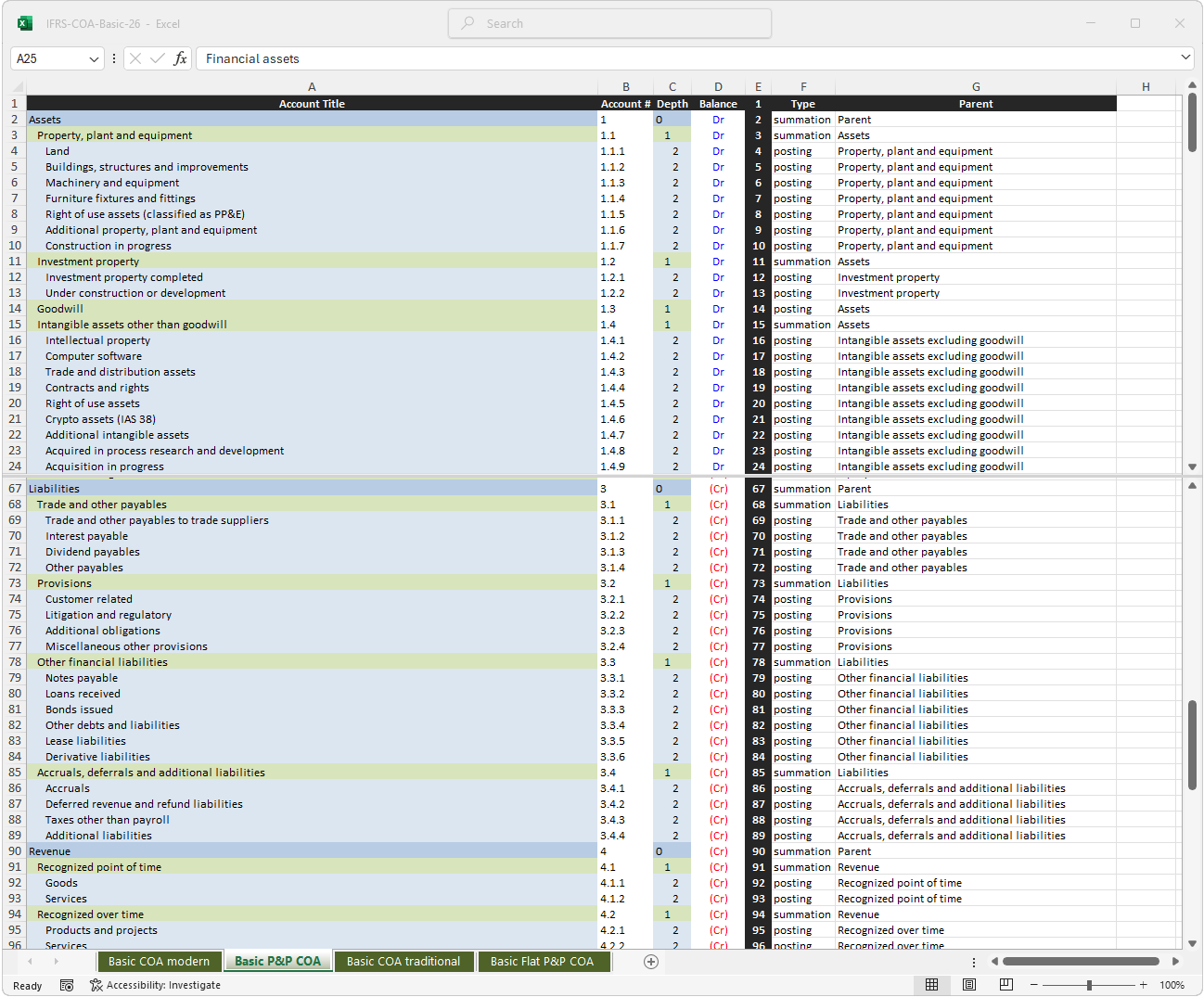Switch to Page Layout view icon
This screenshot has width=1204, height=997.
tap(969, 985)
